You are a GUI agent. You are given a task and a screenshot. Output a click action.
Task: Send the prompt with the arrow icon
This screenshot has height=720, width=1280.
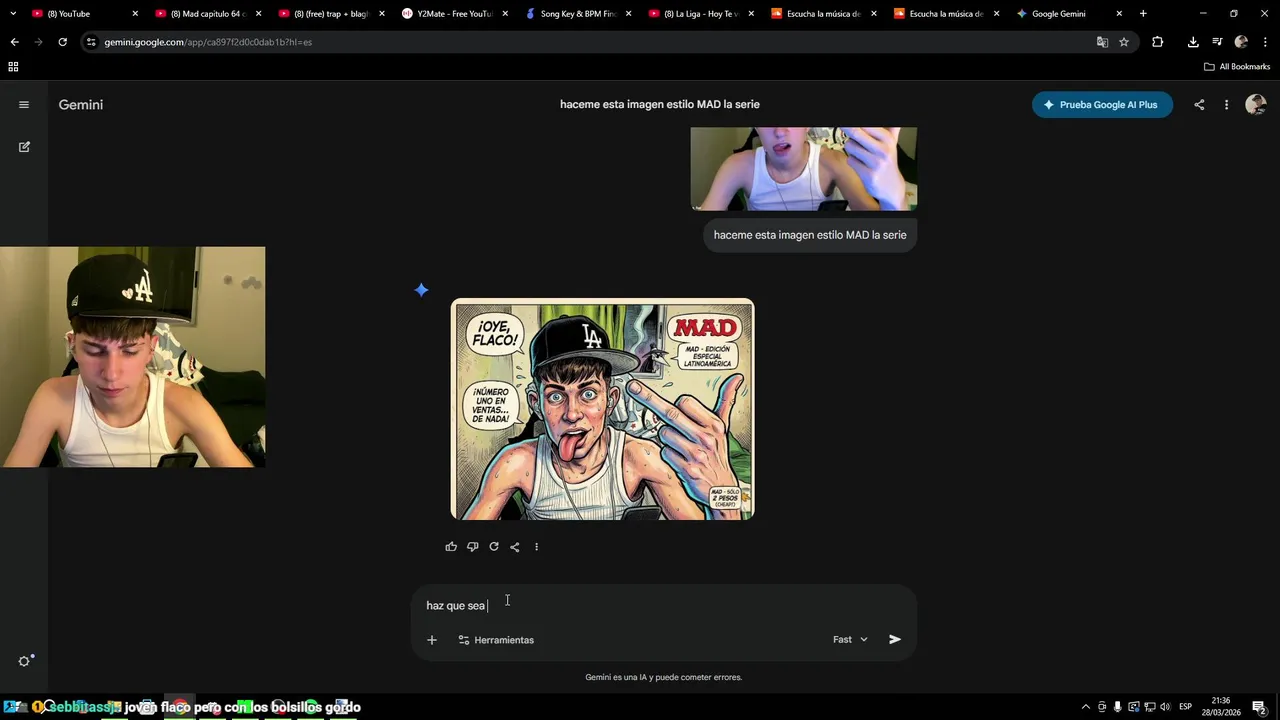tap(895, 640)
